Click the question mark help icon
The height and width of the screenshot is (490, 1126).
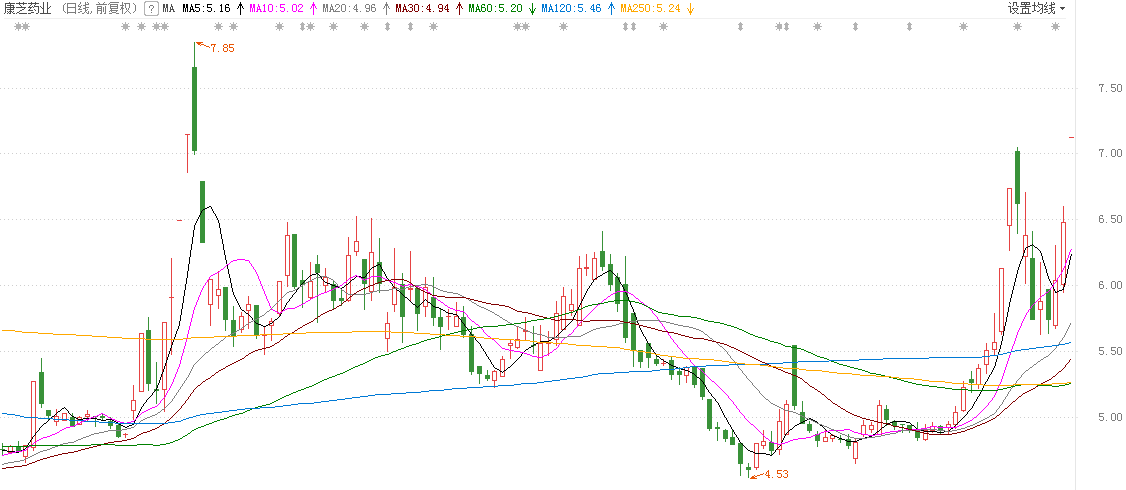click(x=150, y=8)
